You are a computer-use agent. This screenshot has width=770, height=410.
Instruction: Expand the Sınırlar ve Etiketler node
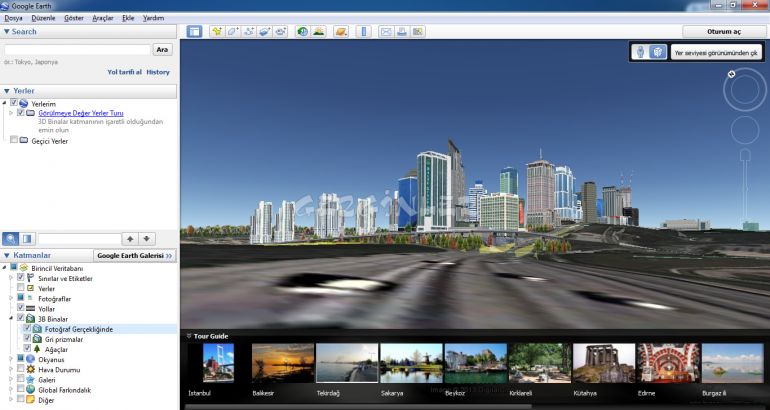click(x=11, y=278)
